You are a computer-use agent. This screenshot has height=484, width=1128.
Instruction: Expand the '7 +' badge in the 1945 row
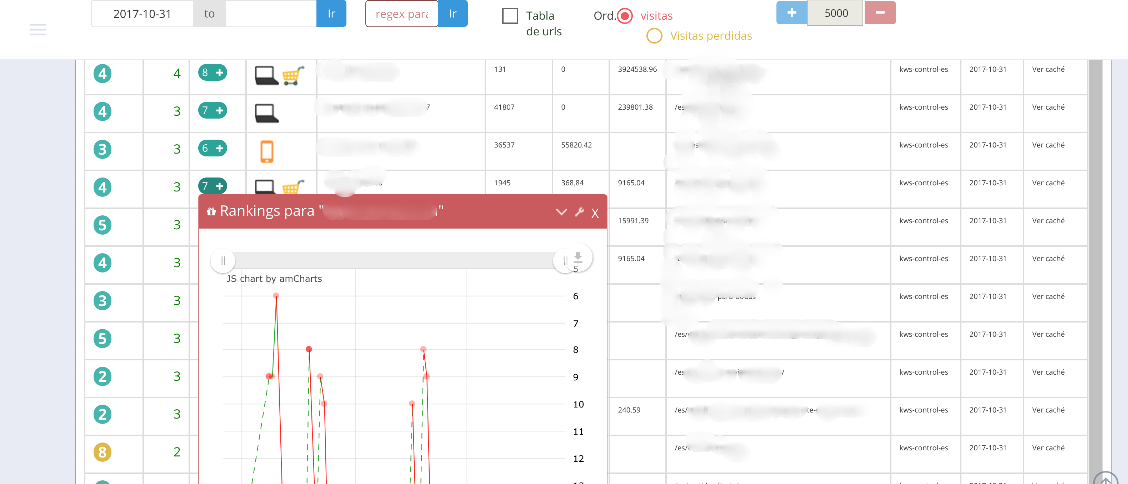[212, 186]
